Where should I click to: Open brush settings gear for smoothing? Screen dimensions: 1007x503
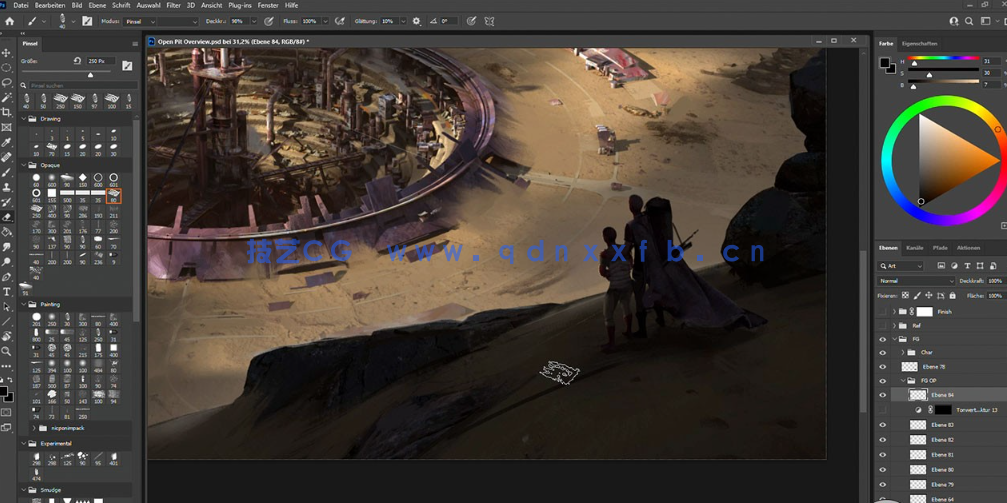coord(417,21)
